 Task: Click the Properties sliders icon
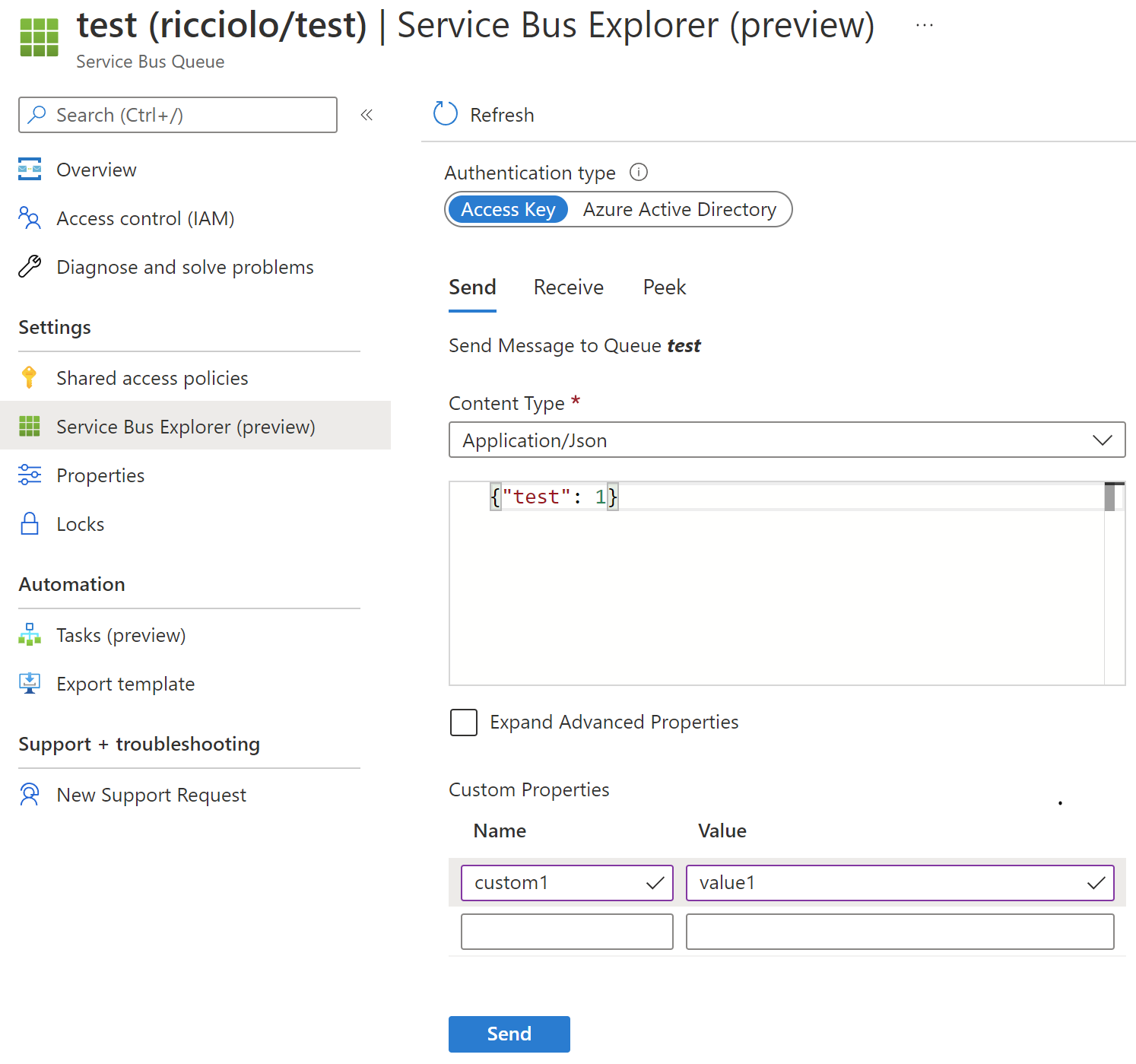pyautogui.click(x=30, y=475)
